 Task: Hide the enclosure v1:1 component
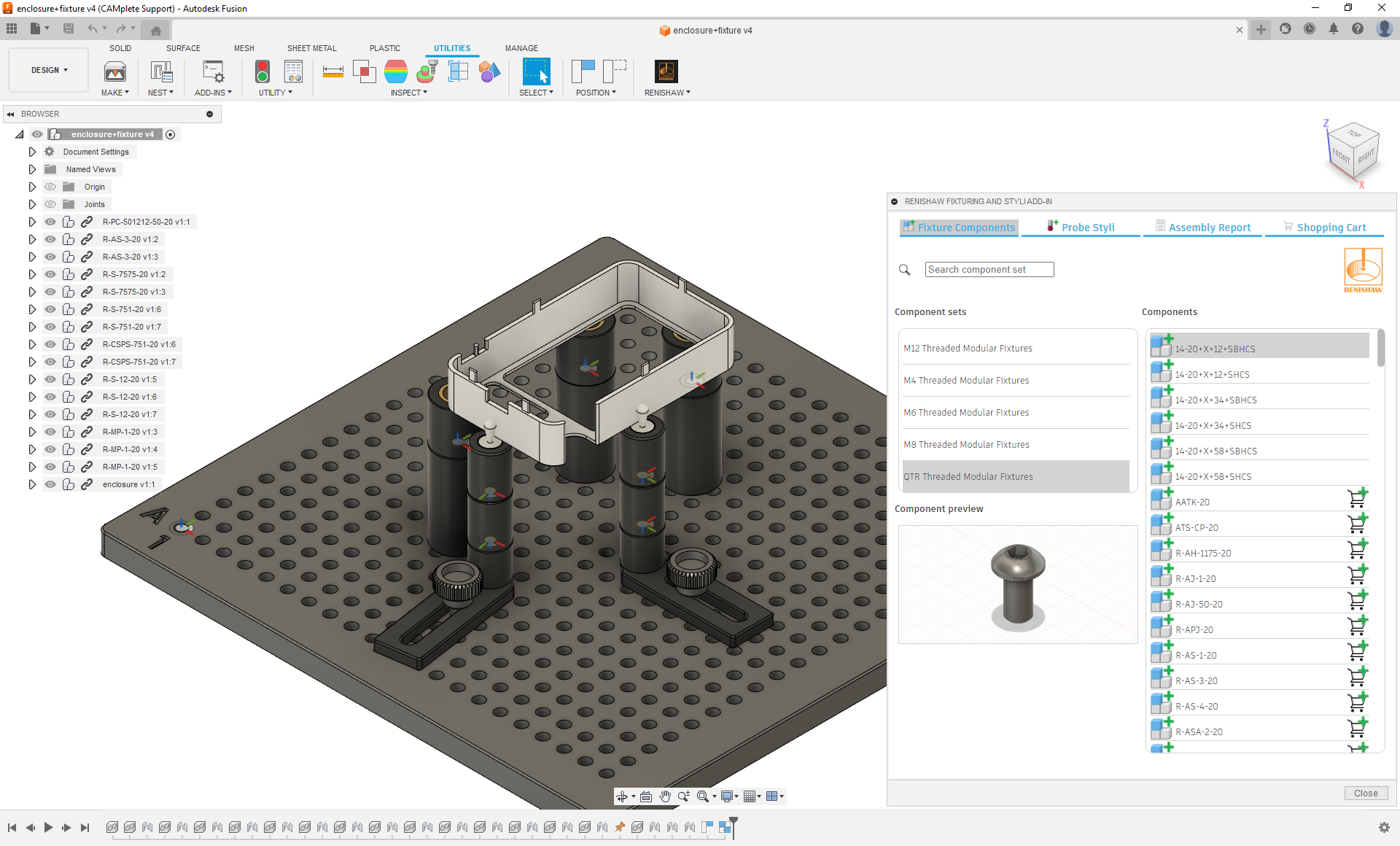50,484
